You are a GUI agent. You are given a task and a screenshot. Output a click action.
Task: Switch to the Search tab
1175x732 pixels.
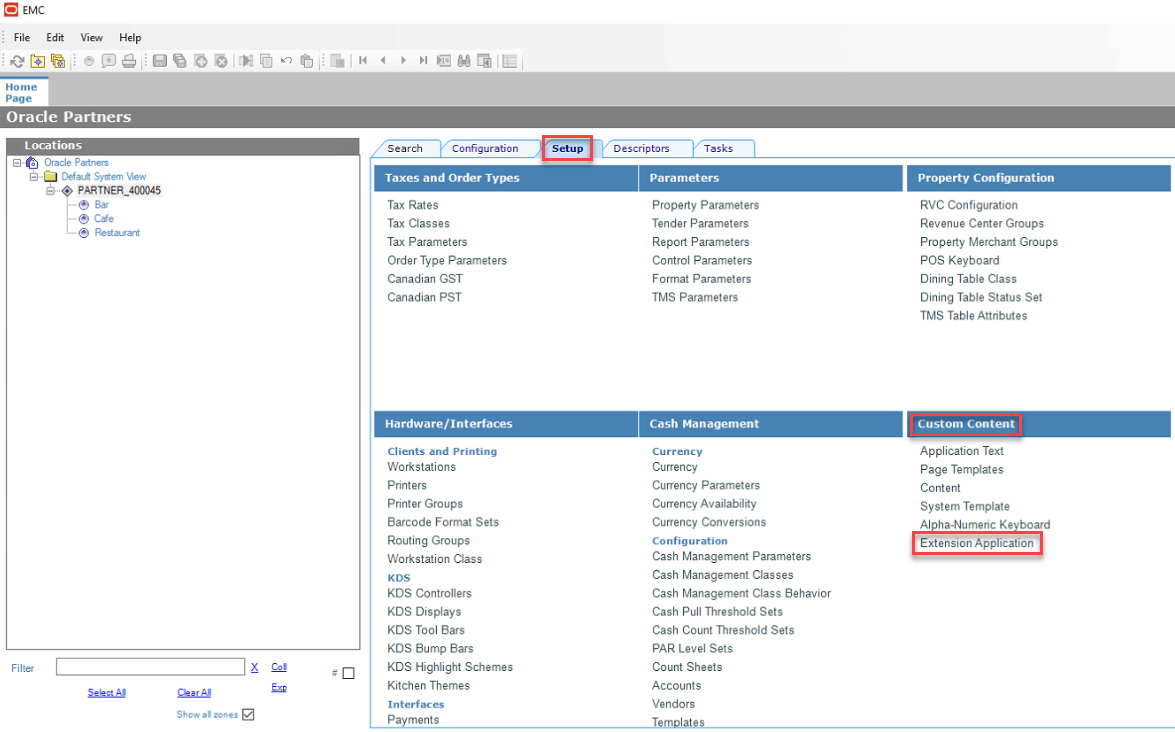(405, 148)
